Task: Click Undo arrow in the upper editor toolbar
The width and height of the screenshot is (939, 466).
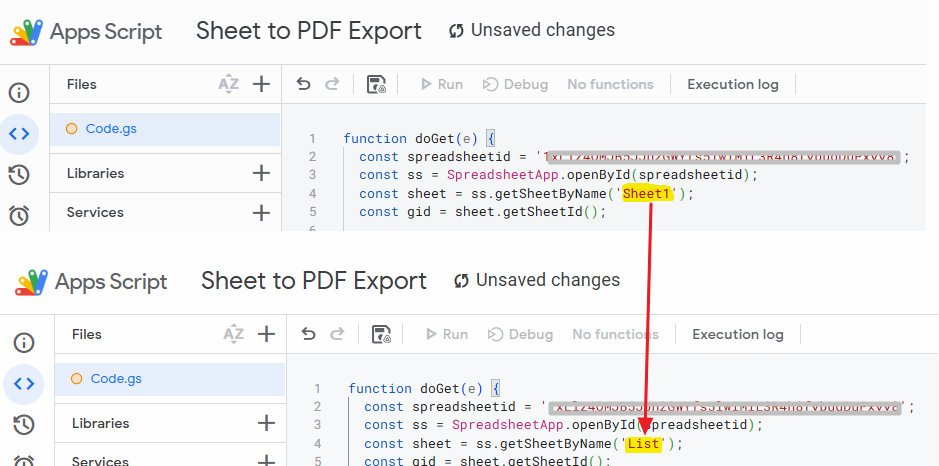Action: tap(304, 84)
